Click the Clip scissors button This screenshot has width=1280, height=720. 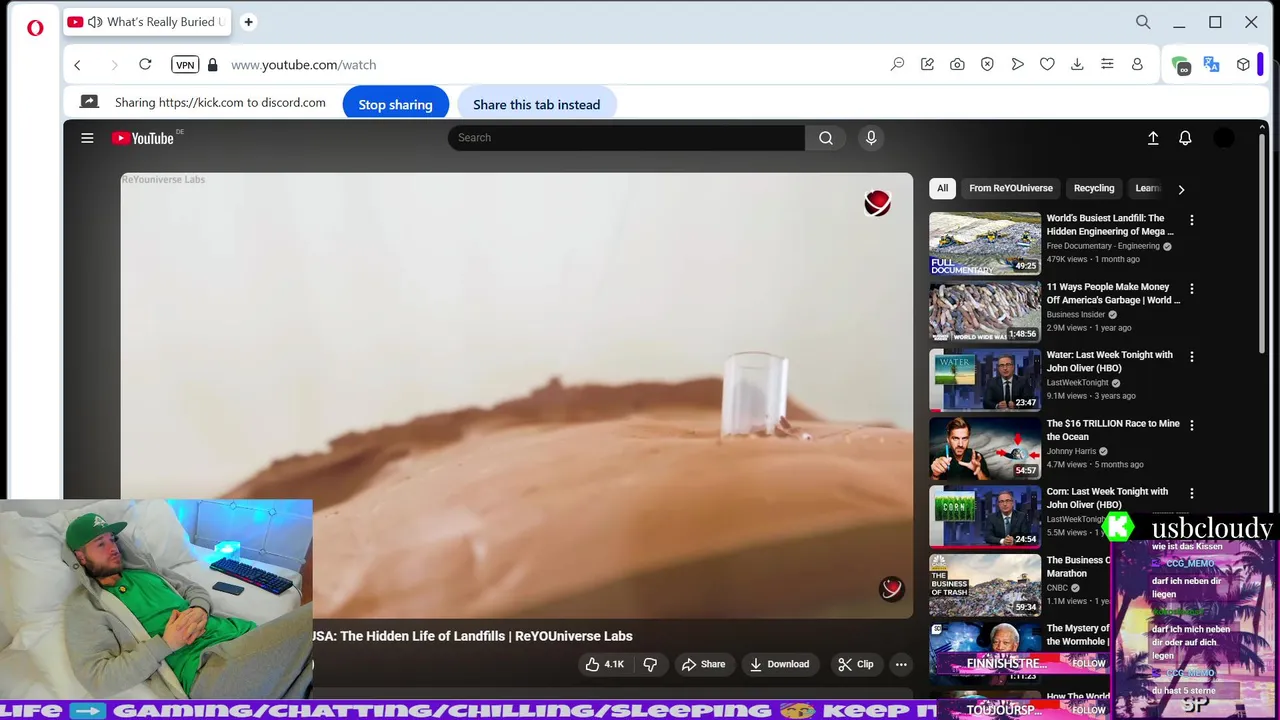coord(856,664)
